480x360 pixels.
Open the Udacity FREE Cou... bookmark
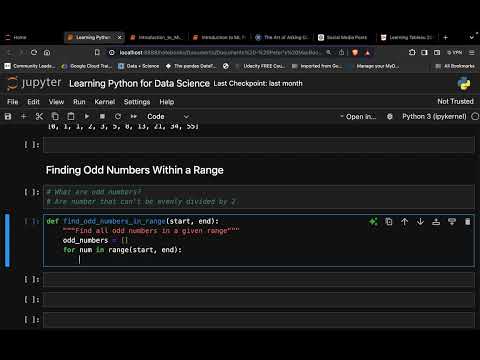(x=260, y=66)
